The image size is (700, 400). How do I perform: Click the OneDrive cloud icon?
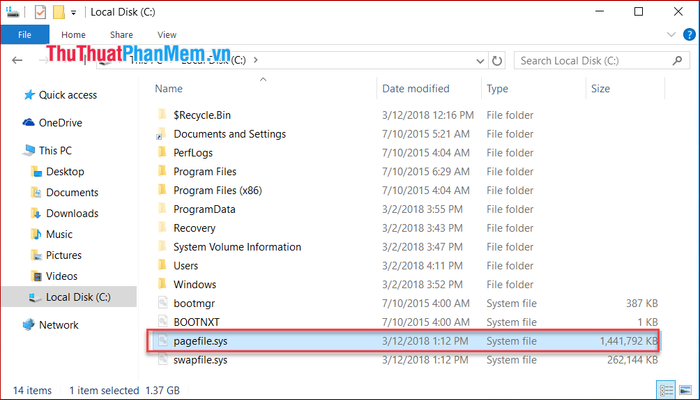tap(29, 122)
